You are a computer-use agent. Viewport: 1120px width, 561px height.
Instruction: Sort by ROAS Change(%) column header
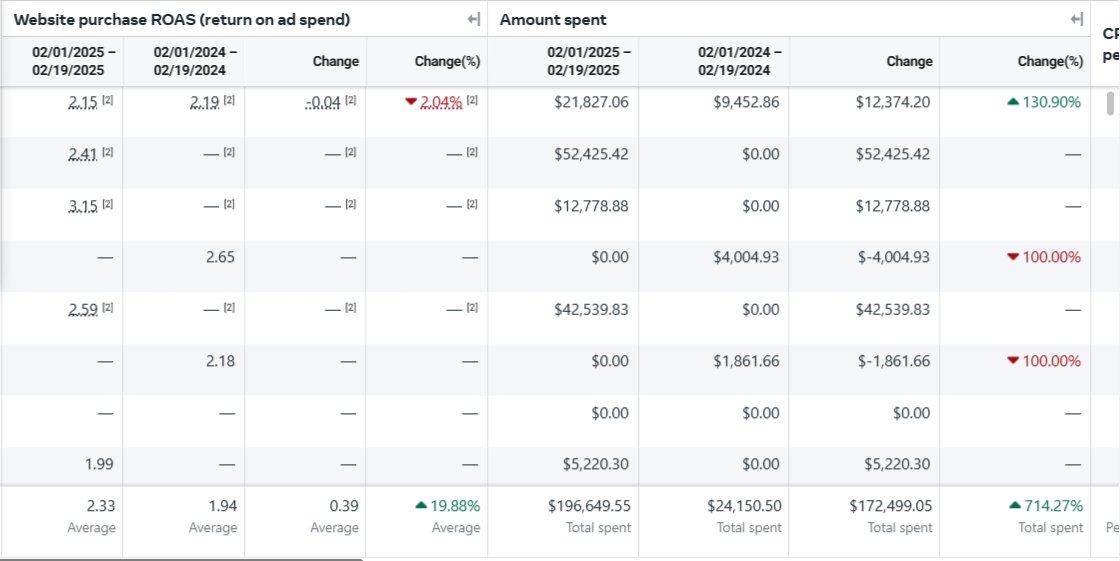click(x=447, y=61)
